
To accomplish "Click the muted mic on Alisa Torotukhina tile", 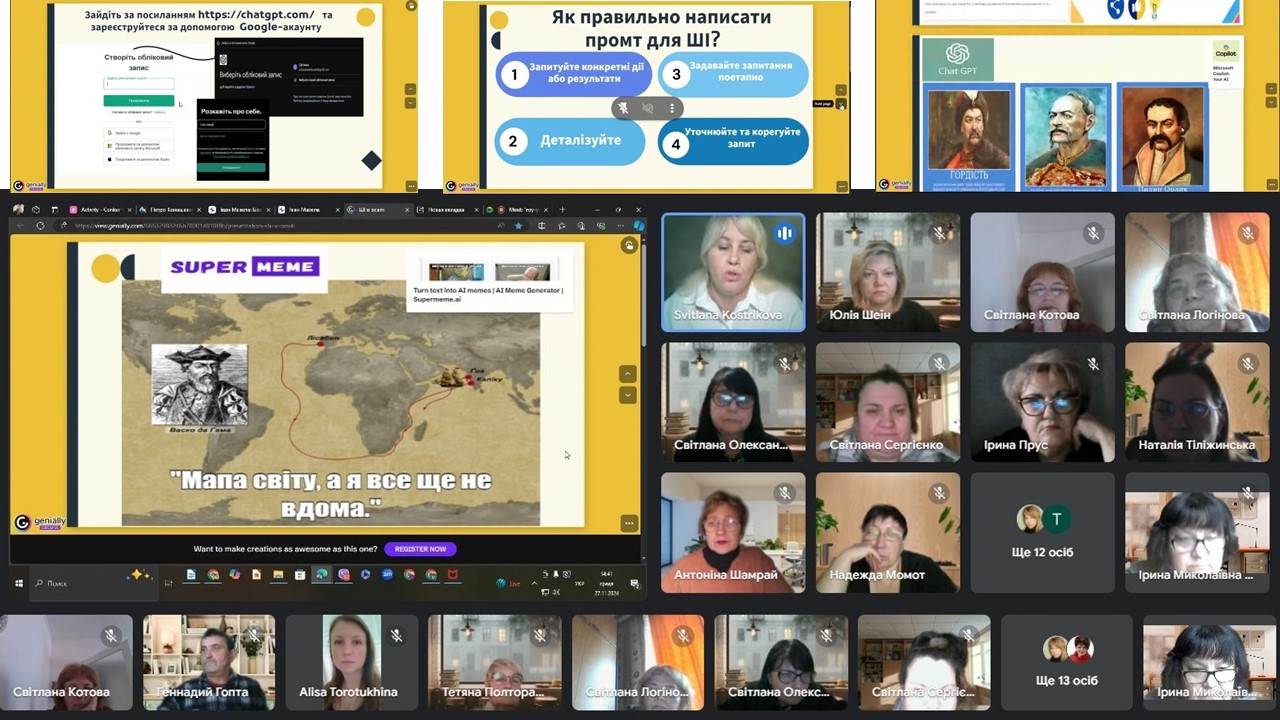I will click(x=397, y=635).
